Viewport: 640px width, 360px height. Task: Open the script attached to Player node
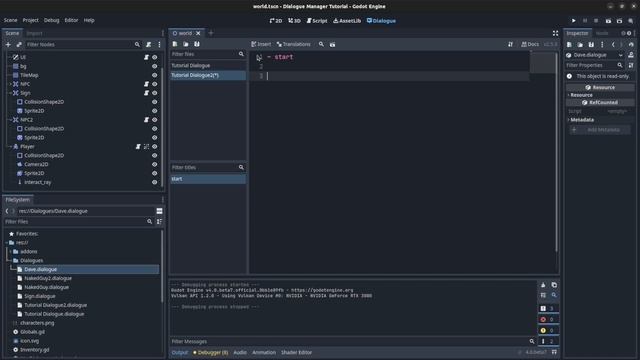tap(138, 147)
